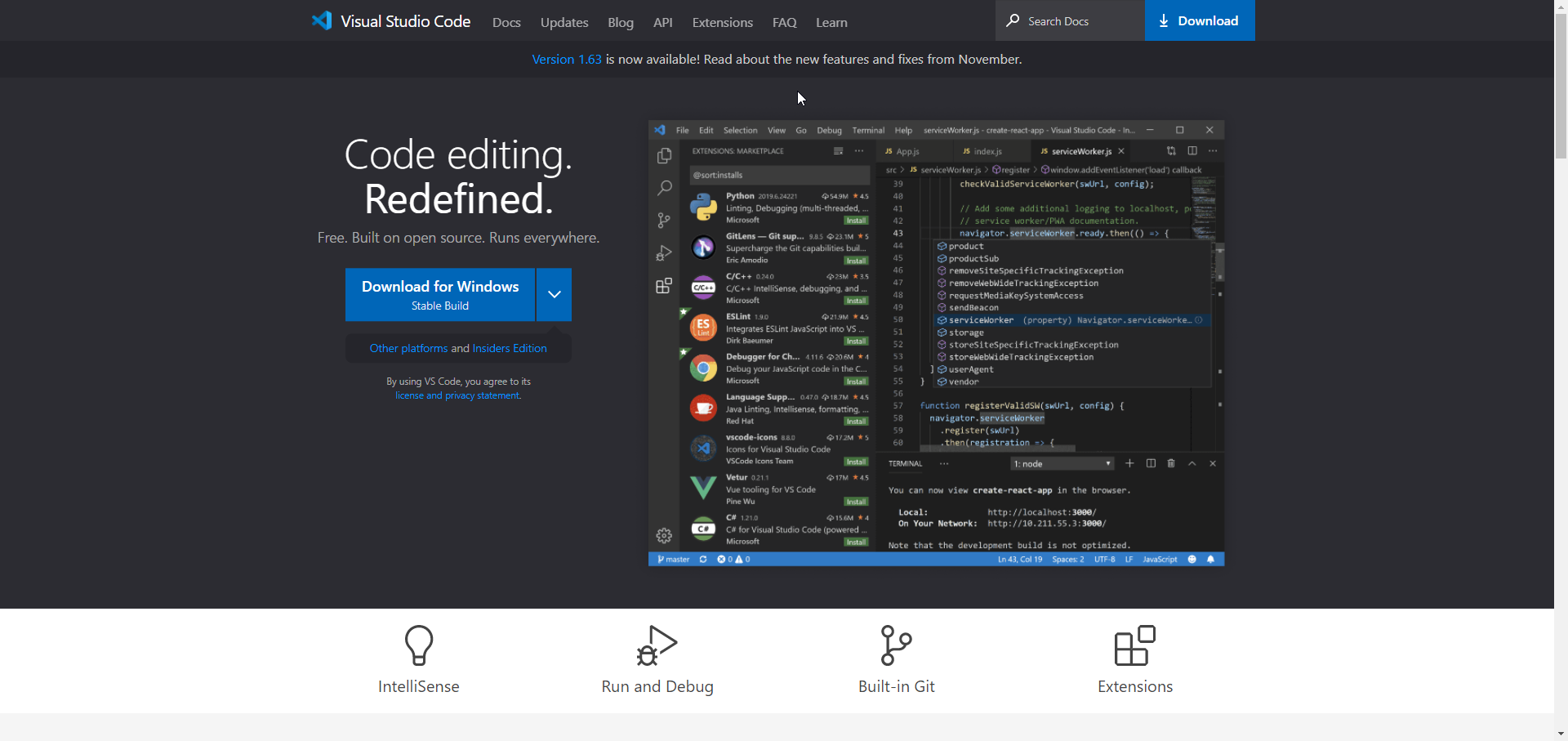Follow the Insiders Edition link
Image resolution: width=1568 pixels, height=741 pixels.
coord(510,348)
